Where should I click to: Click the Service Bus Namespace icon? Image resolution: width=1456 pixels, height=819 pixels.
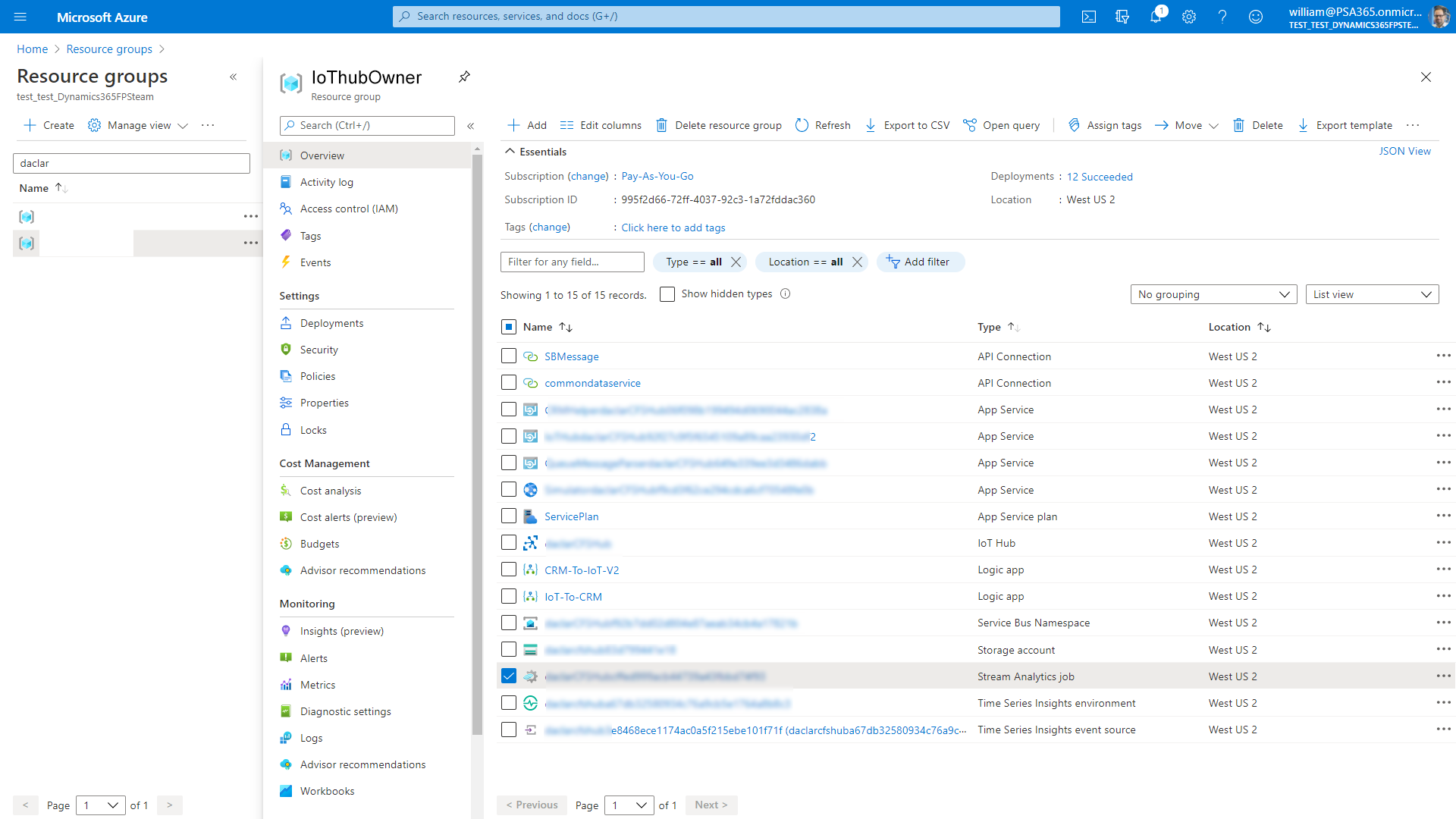click(530, 623)
